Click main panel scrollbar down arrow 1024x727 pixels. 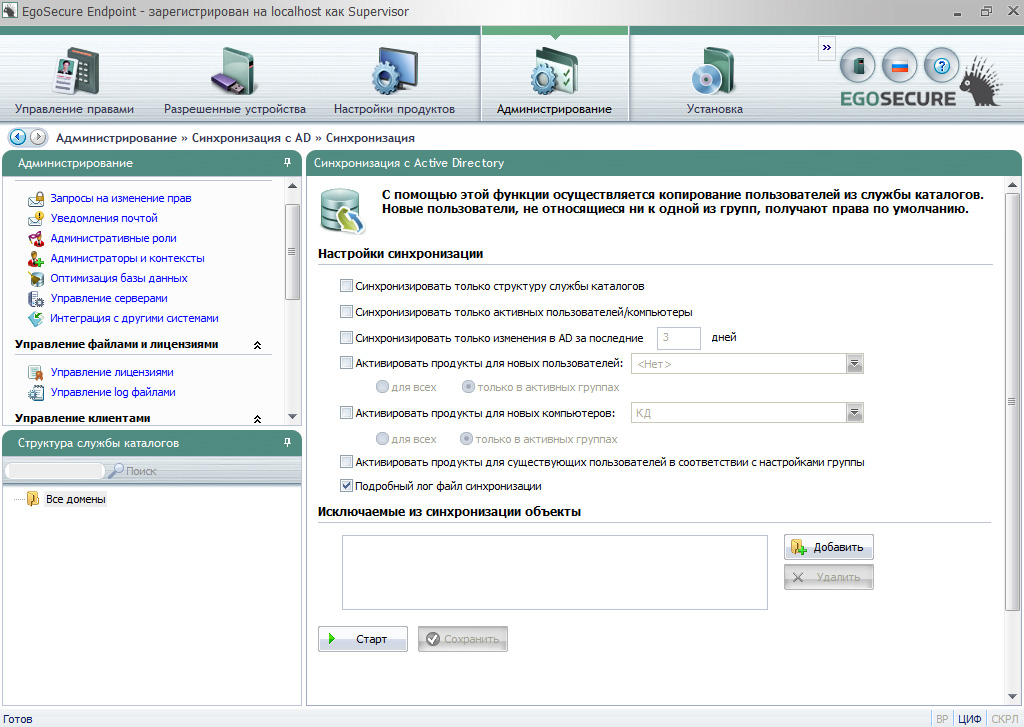[1012, 696]
